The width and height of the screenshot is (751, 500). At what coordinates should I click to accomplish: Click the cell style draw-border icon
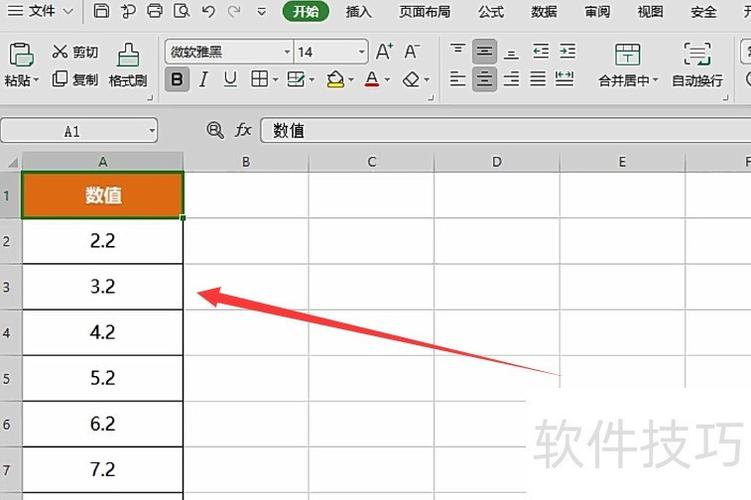[296, 80]
